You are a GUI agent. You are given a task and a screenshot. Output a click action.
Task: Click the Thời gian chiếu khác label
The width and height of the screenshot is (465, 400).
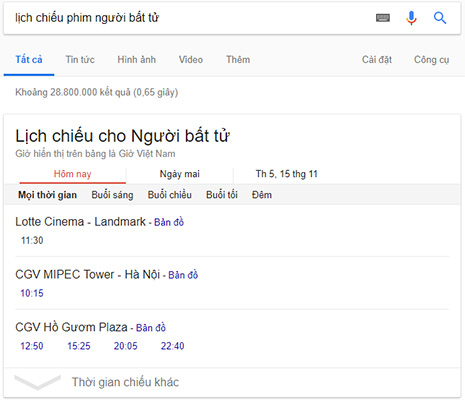pos(125,382)
